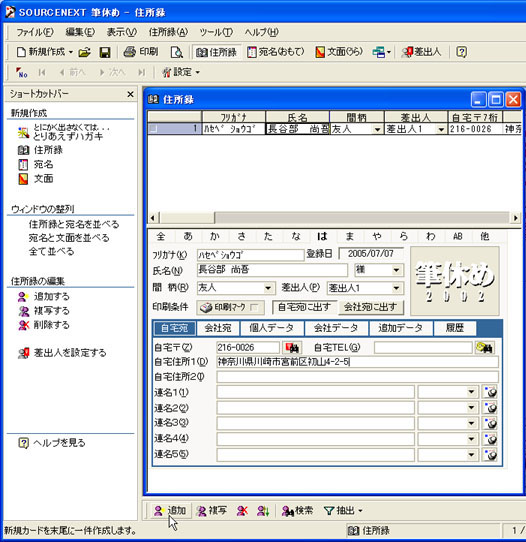The height and width of the screenshot is (542, 526).
Task: Click 全て並べる in shortcut bar
Action: 51,251
